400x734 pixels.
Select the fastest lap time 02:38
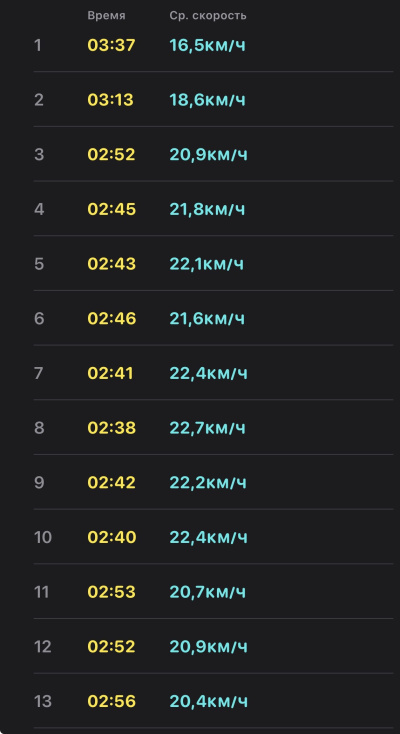pos(111,428)
